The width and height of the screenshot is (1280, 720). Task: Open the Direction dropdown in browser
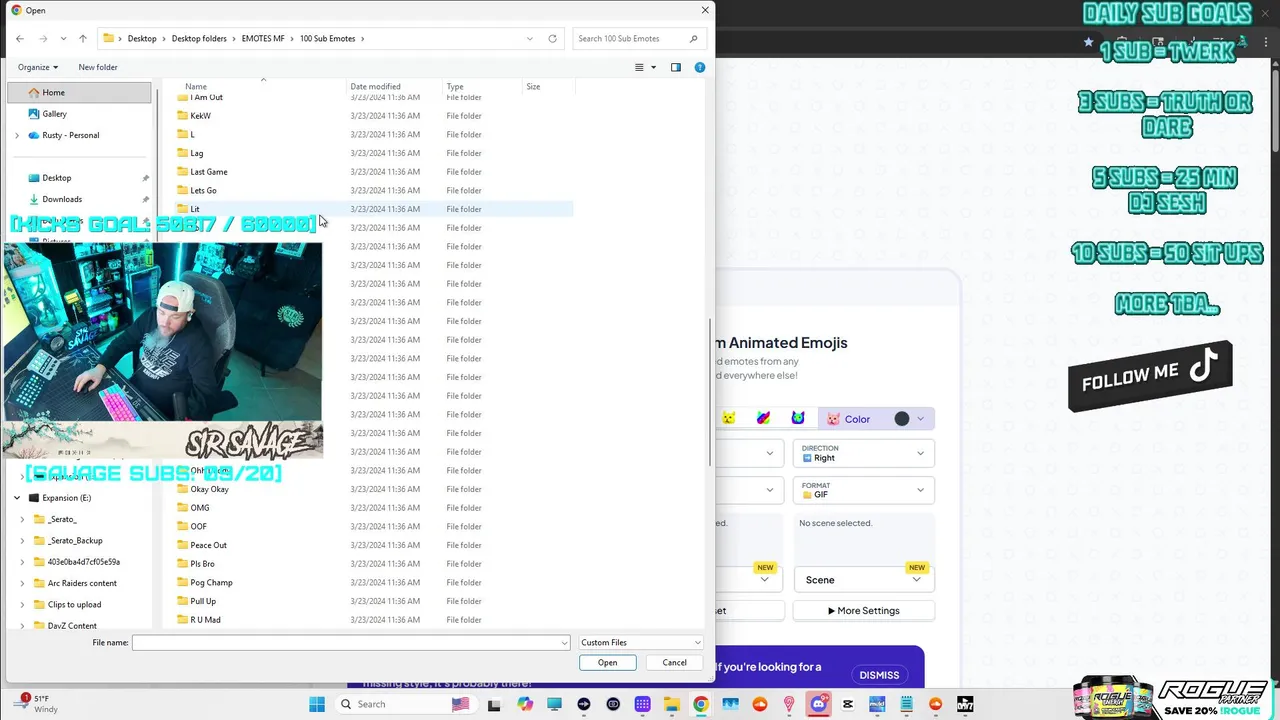click(864, 453)
